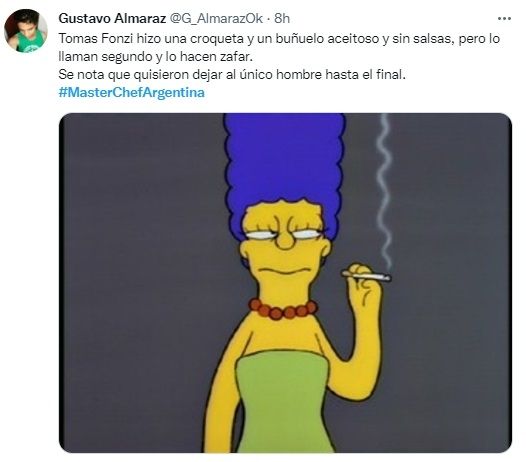
Task: Click Marge's squinting eyes in image
Action: (x=284, y=234)
